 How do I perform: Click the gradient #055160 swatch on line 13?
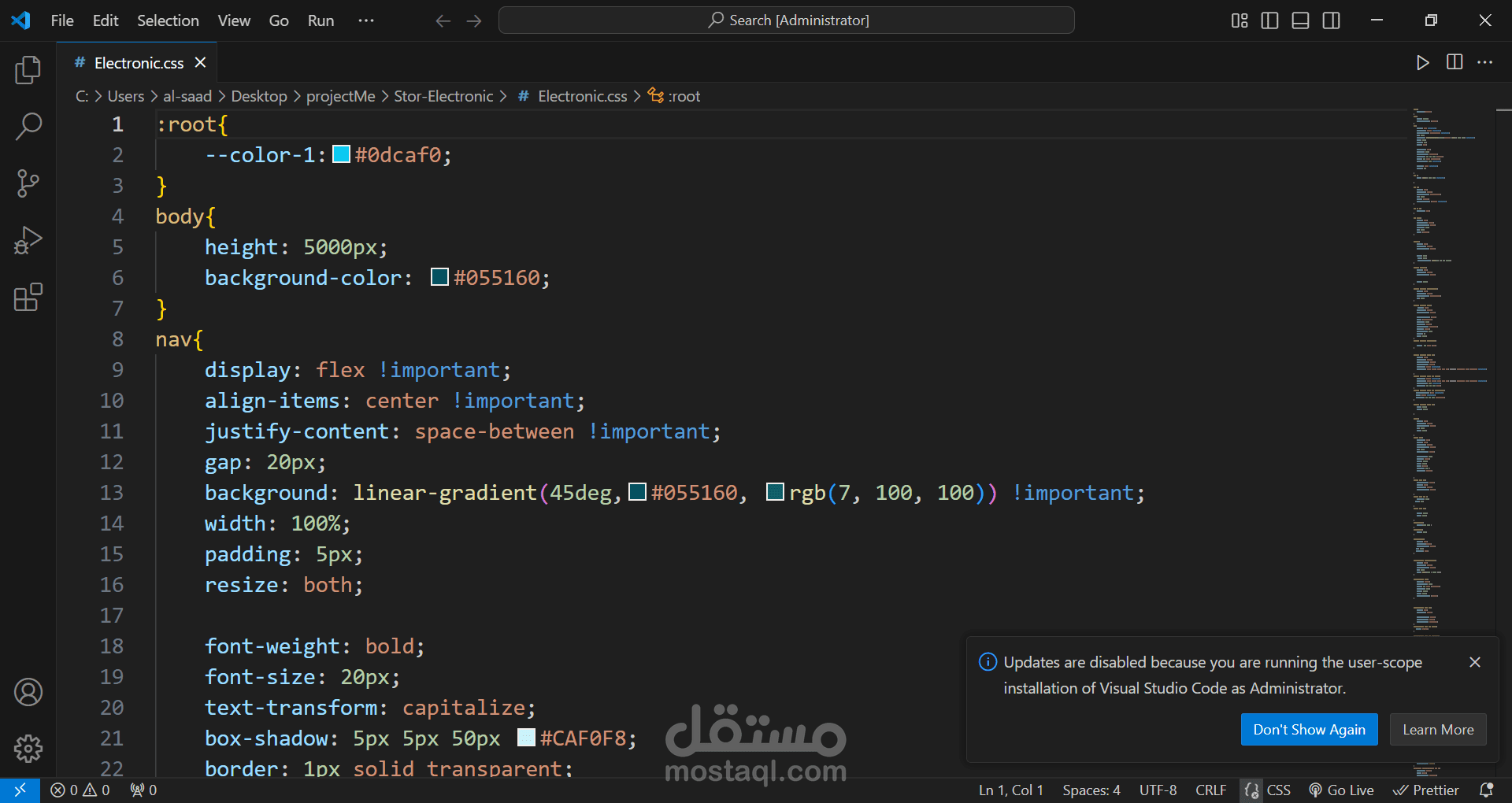(x=637, y=492)
